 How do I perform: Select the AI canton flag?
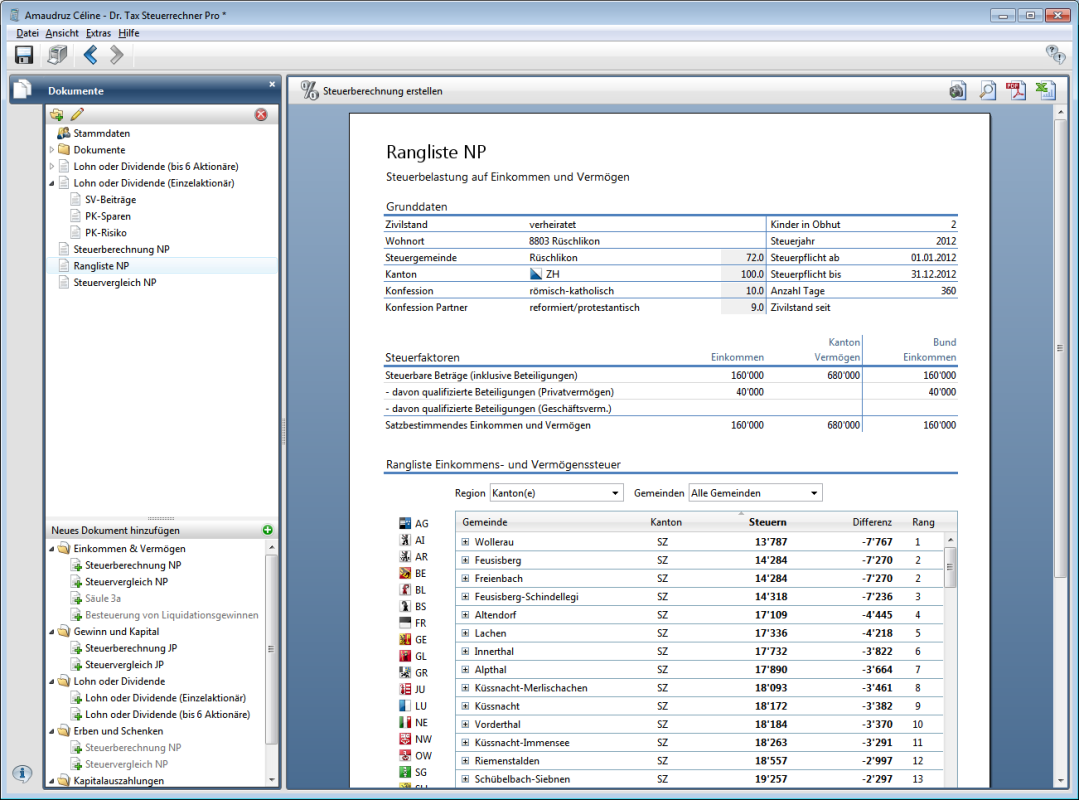coord(405,540)
